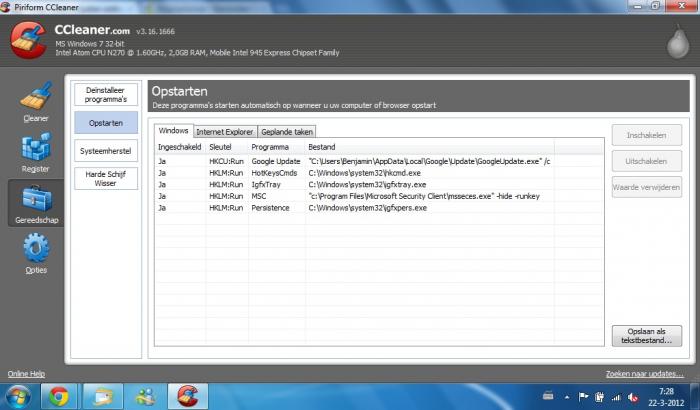Screen dimensions: 700x410
Task: Open the Online Help link
Action: [26, 374]
